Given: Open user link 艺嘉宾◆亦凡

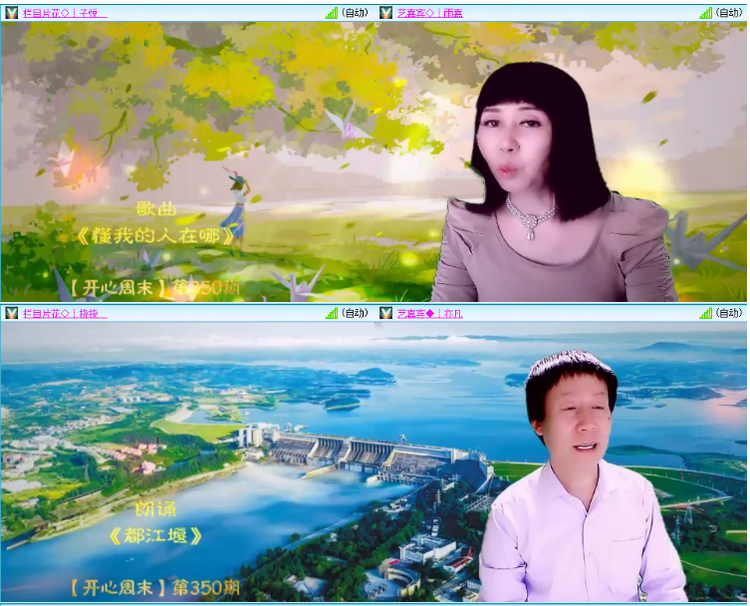Looking at the screenshot, I should [x=430, y=314].
